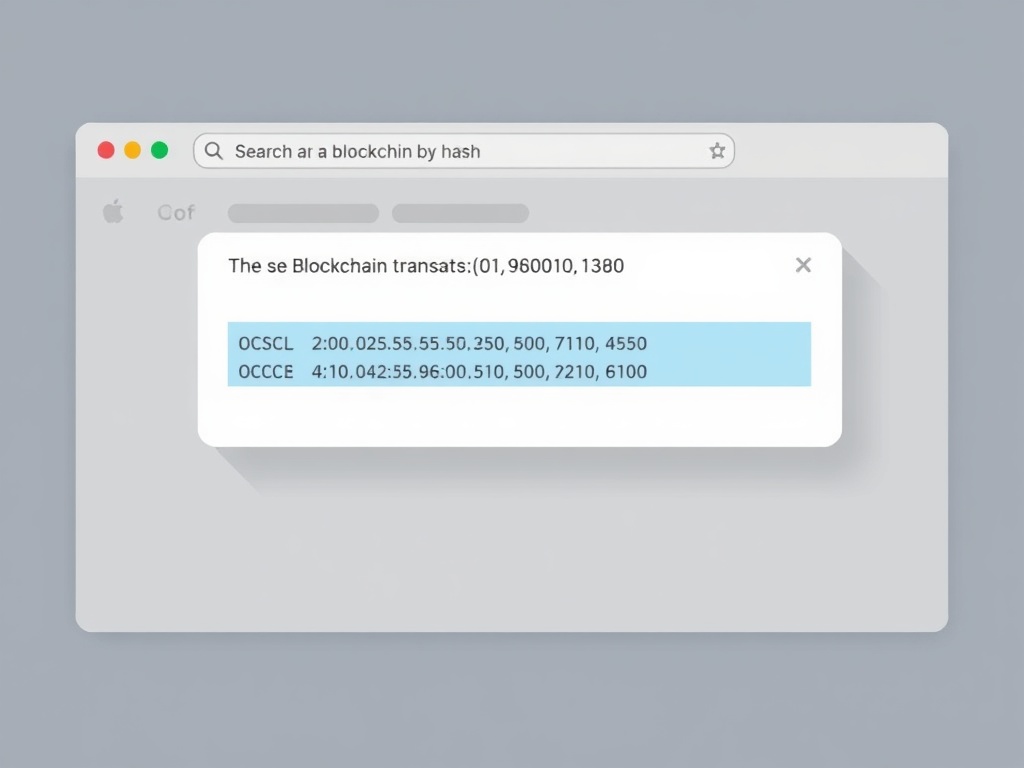Click the OCCCE row label
The width and height of the screenshot is (1024, 768).
[x=266, y=372]
